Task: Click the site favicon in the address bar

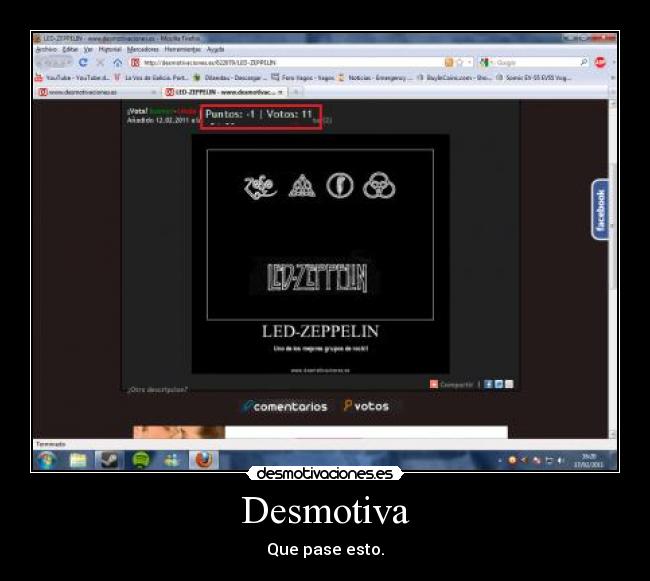Action: 135,62
